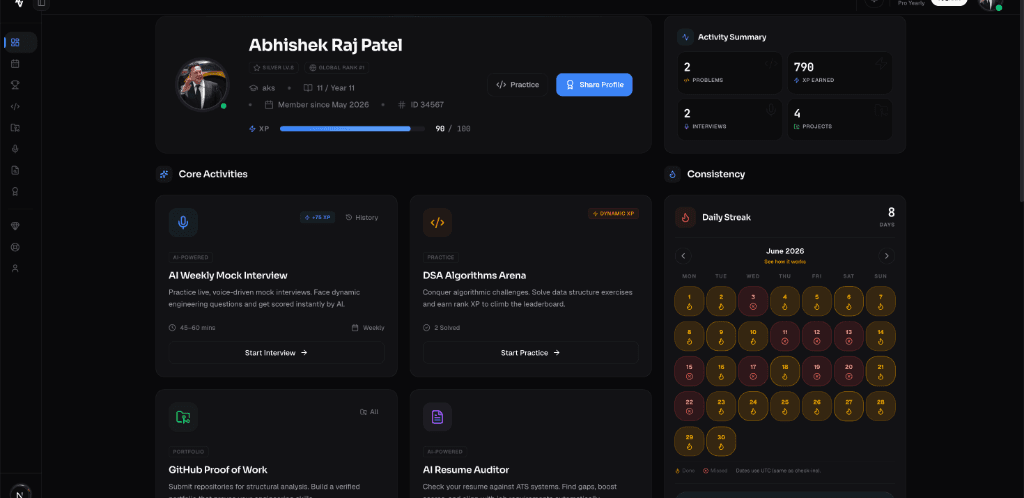
Task: Select missed day June 22 in the calendar
Action: pyautogui.click(x=690, y=407)
